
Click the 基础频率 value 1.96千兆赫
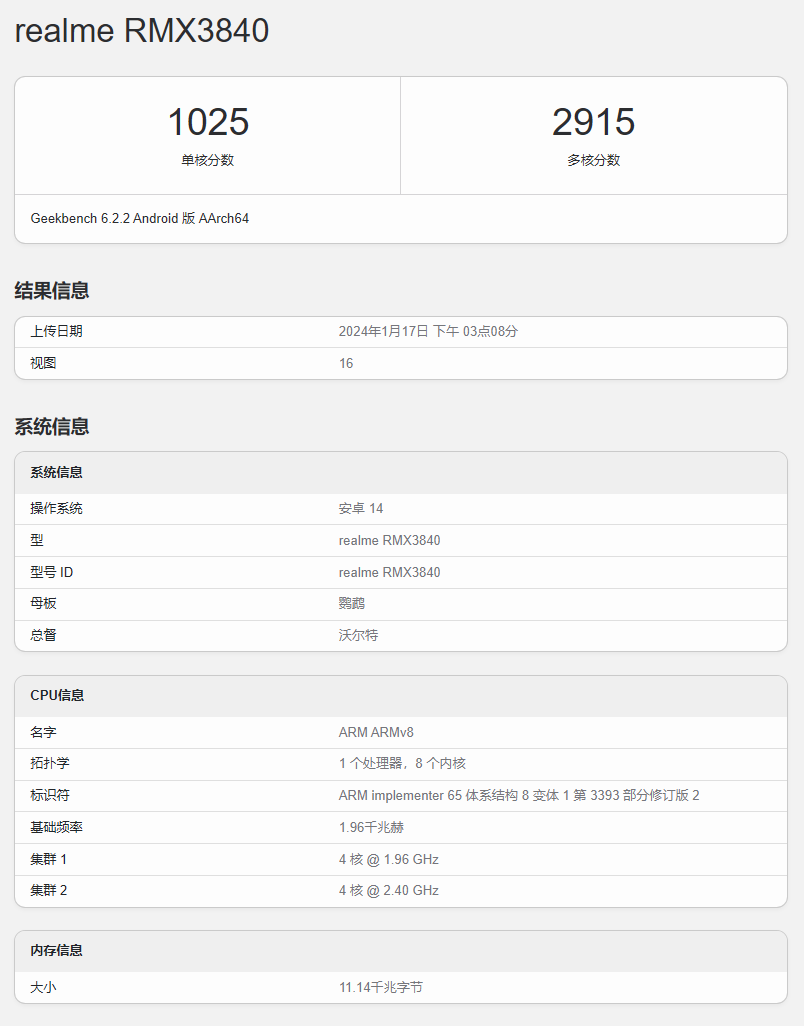[x=371, y=828]
